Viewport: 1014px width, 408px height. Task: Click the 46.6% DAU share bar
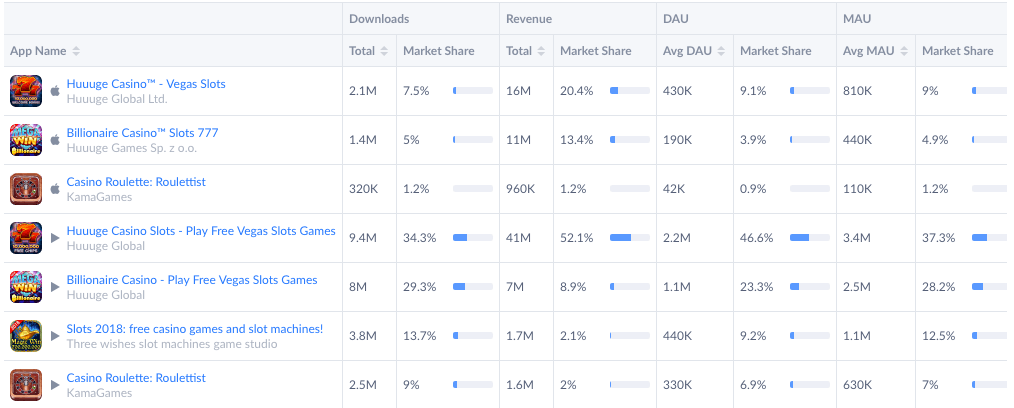click(810, 238)
